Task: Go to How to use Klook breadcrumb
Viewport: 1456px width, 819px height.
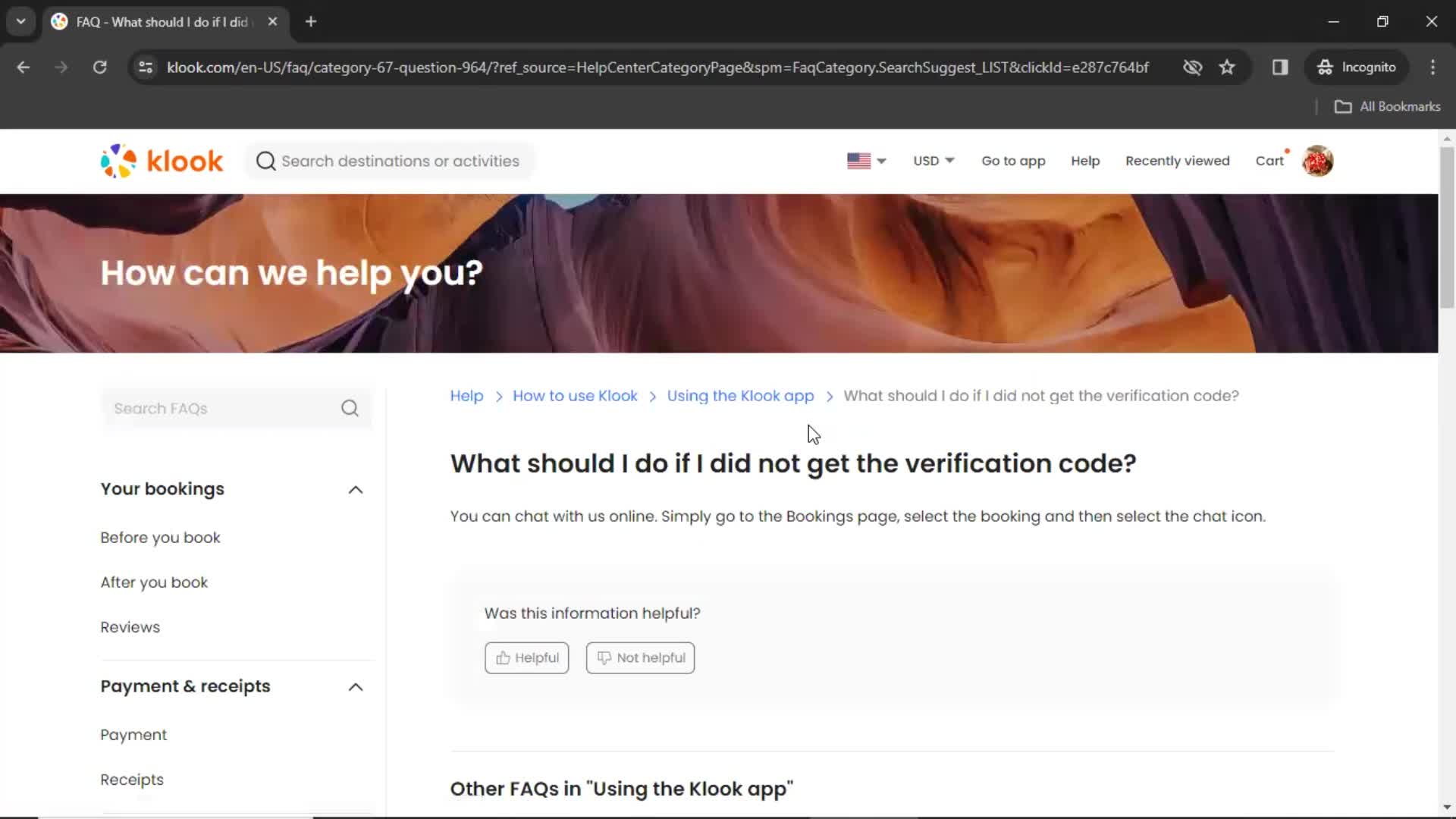Action: pos(575,396)
